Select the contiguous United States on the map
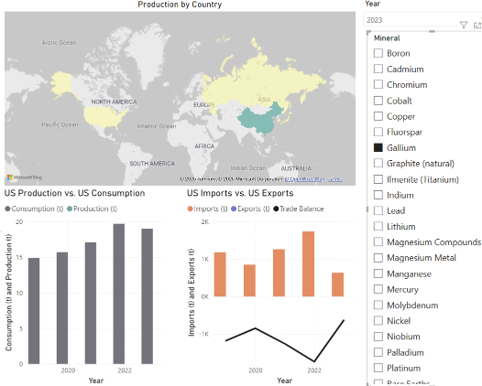Screen dimensions: 482x386 [x=103, y=117]
